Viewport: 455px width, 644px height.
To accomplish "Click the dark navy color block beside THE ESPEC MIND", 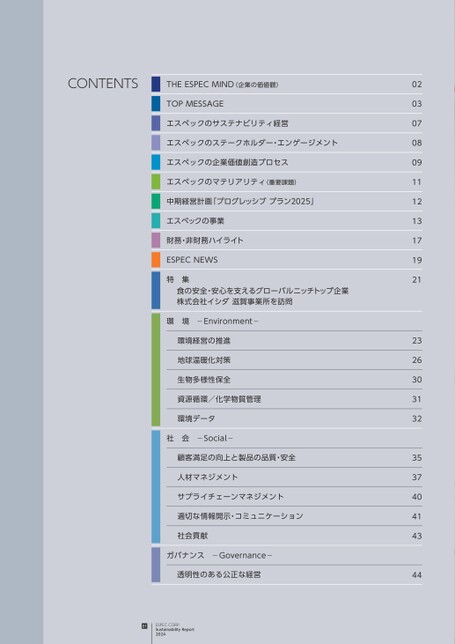I will point(156,84).
